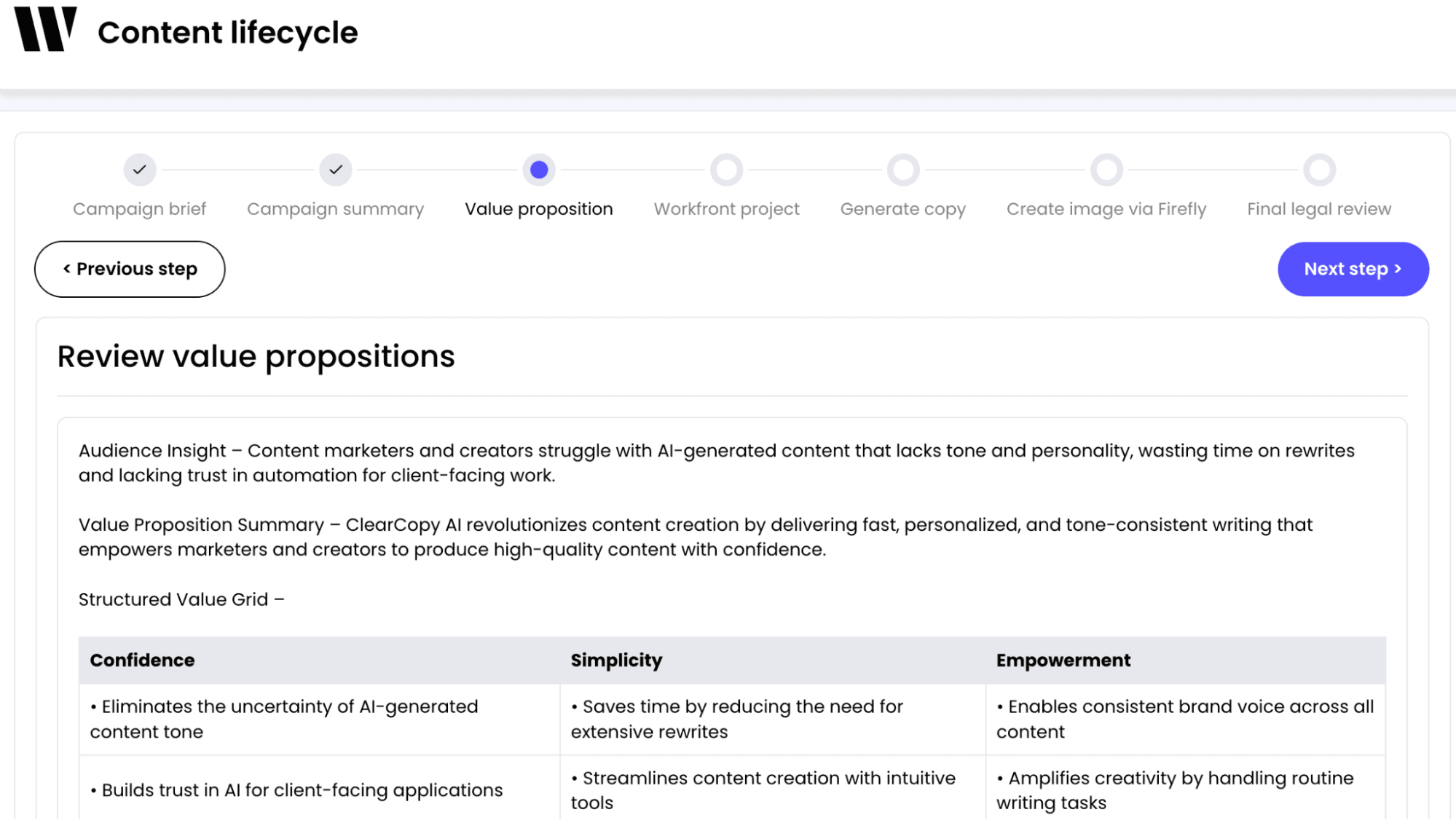Screen dimensions: 1456x820
Task: Open the Campaign brief step label
Action: pos(140,209)
